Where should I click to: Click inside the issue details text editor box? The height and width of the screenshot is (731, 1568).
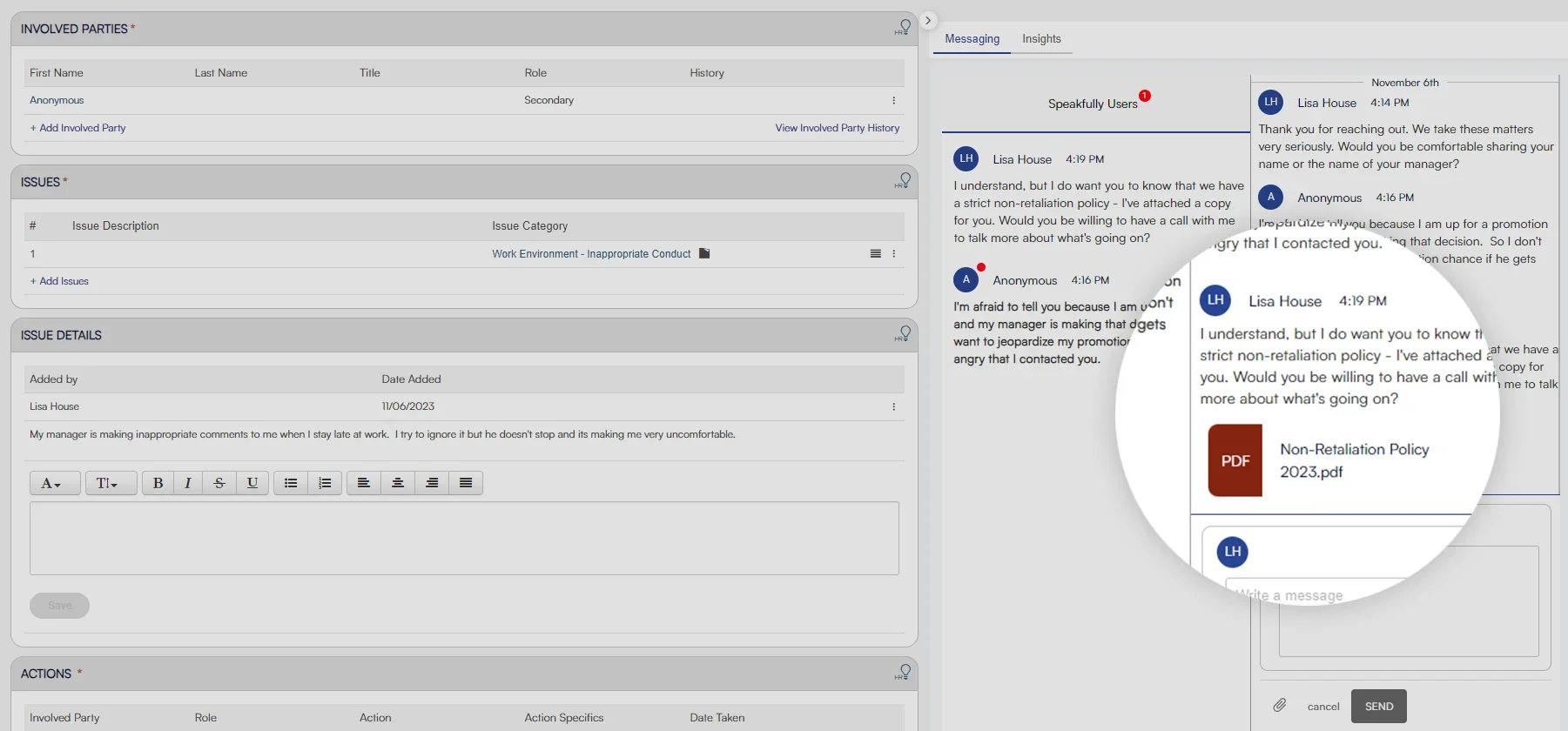click(x=464, y=538)
